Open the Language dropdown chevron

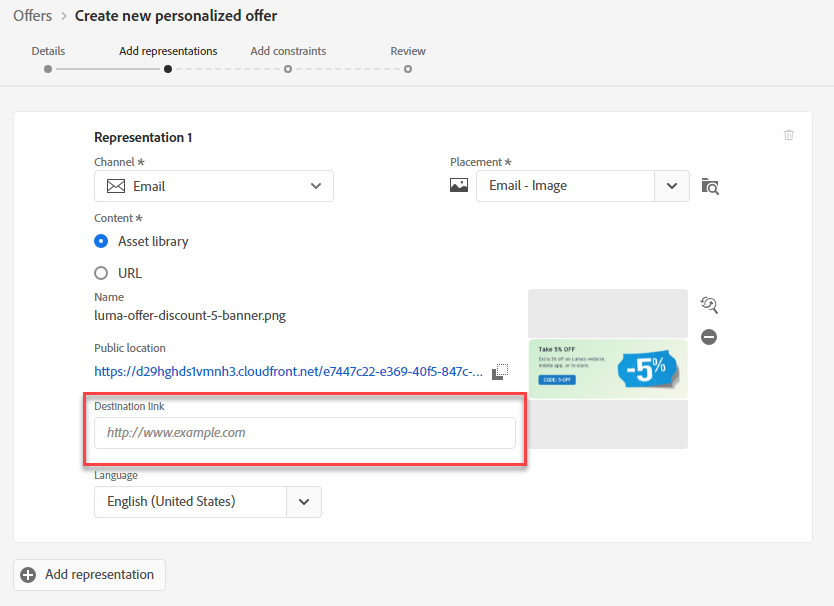click(304, 502)
